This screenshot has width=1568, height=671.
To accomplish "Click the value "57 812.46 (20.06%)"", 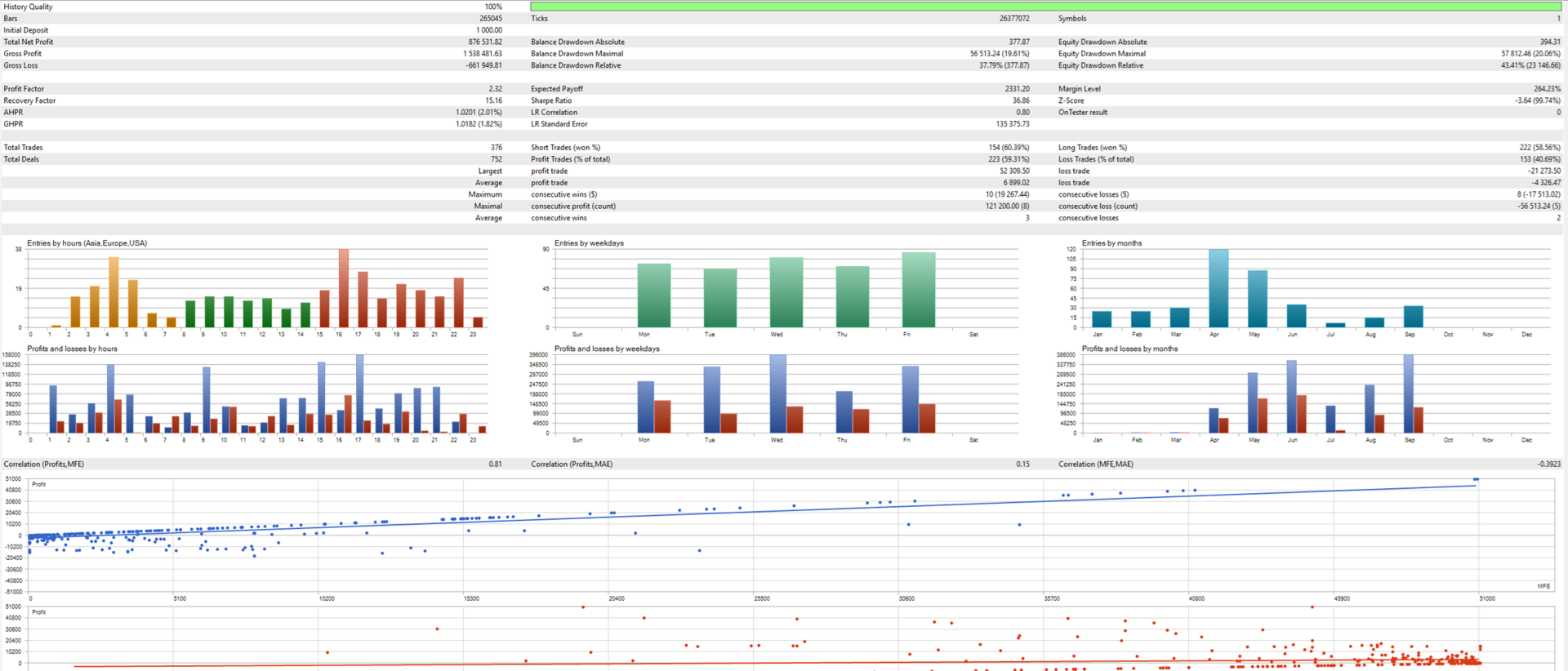I will 1530,54.
